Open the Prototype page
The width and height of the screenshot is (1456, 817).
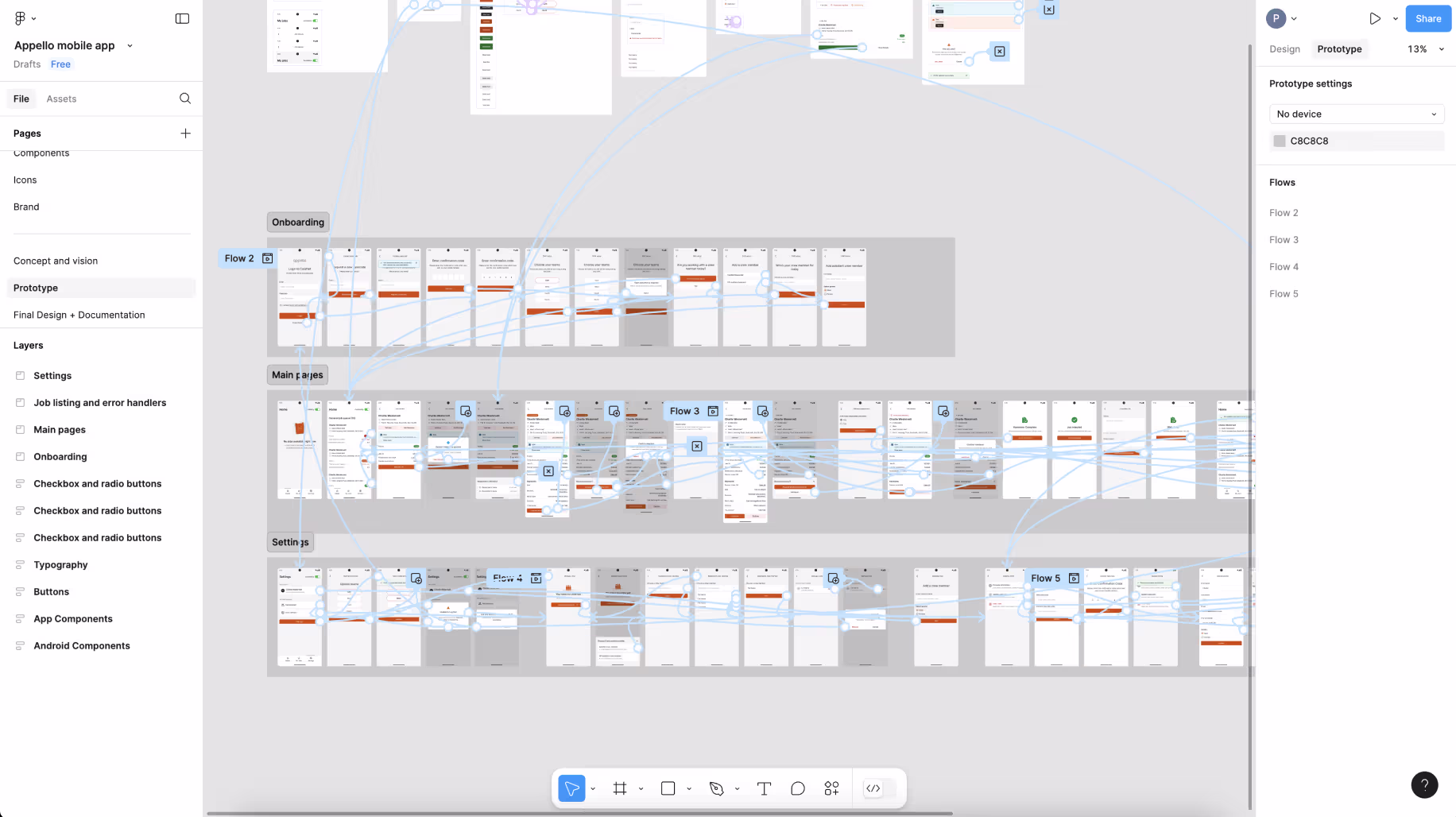(x=101, y=288)
